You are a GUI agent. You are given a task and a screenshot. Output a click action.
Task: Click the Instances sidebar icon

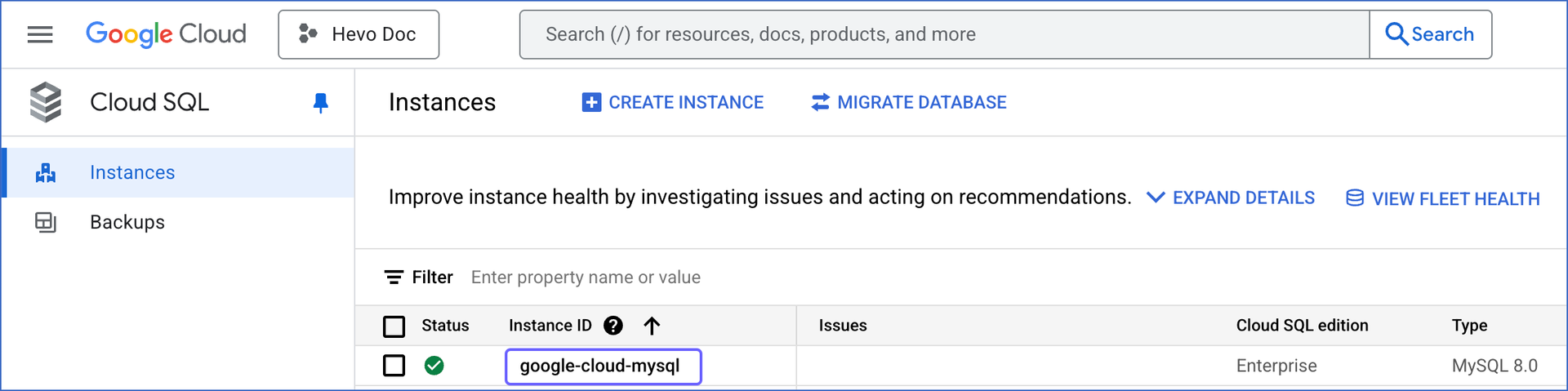[x=46, y=172]
